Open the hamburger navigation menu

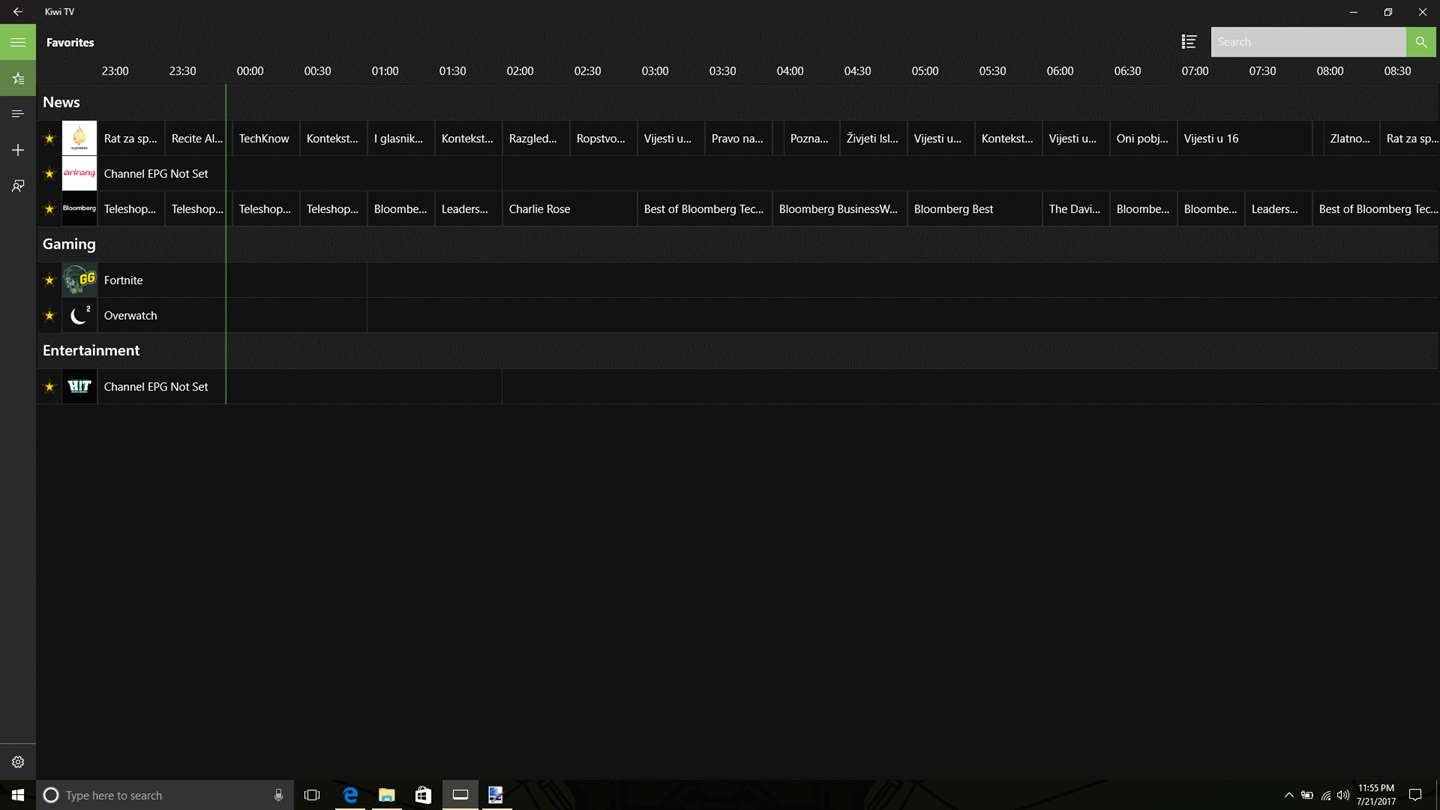click(x=18, y=42)
